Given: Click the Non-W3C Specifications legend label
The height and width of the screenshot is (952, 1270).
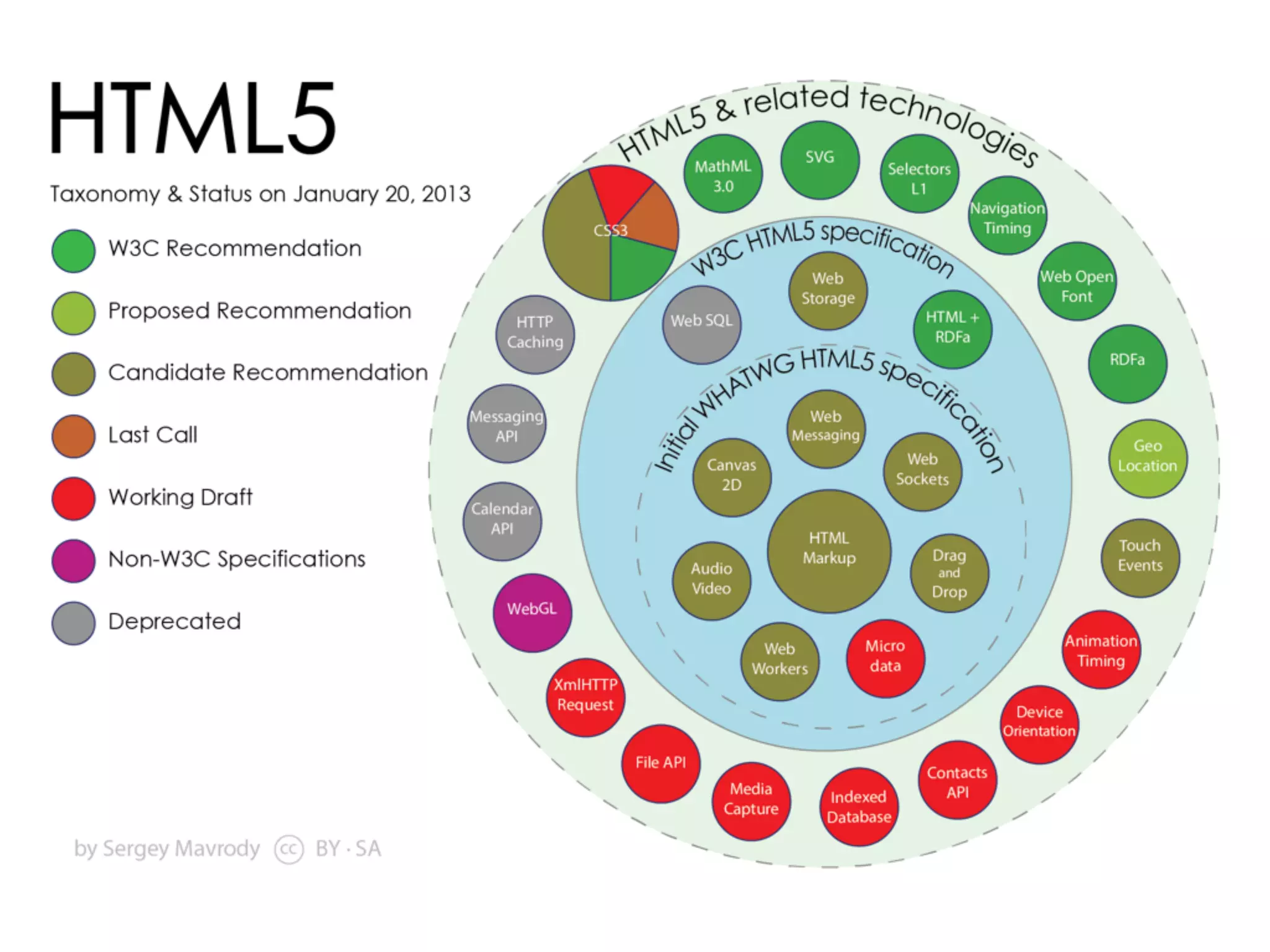Looking at the screenshot, I should click(236, 560).
